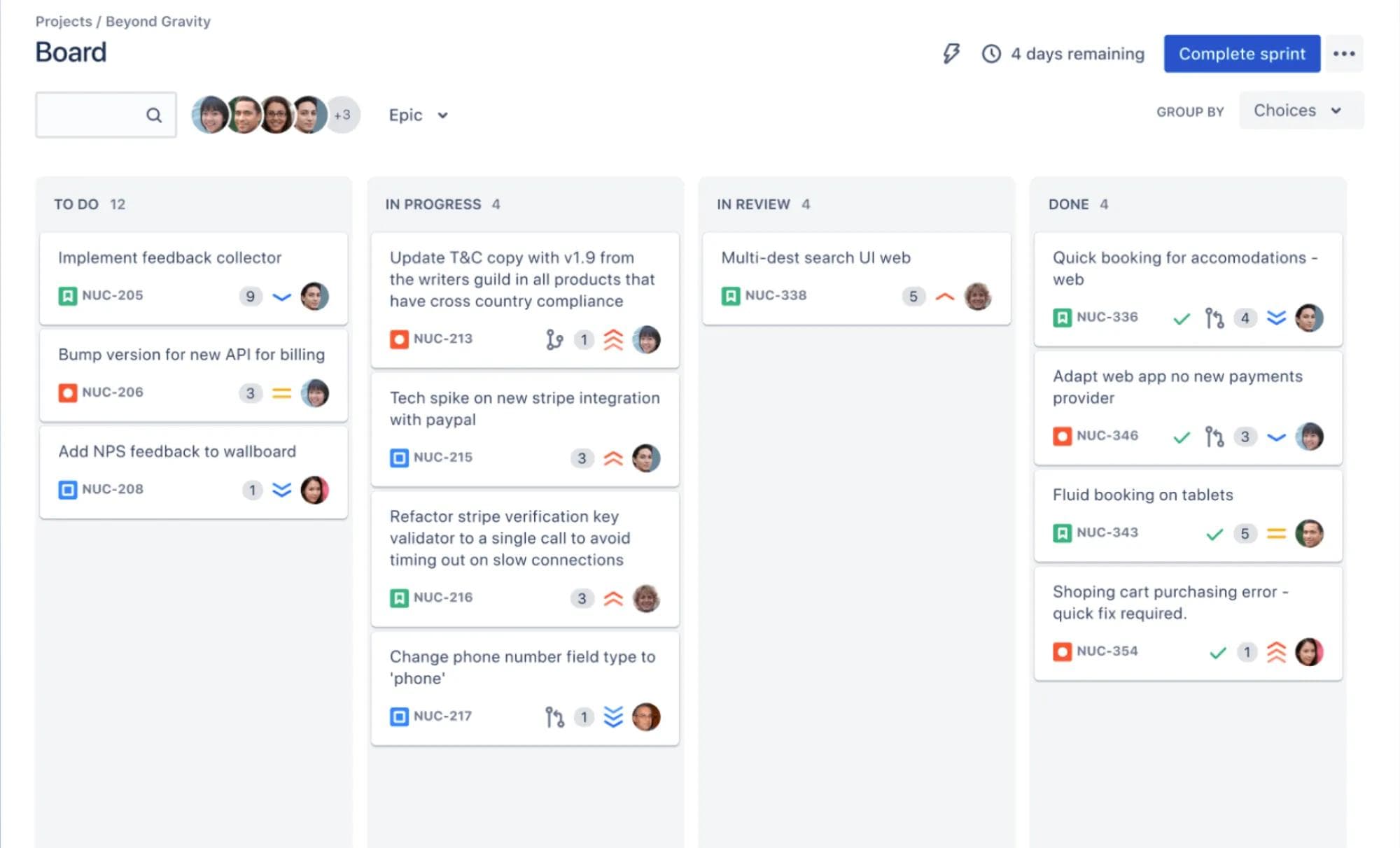Click the branch icon on NUC-217
The image size is (1400, 848).
coord(555,716)
